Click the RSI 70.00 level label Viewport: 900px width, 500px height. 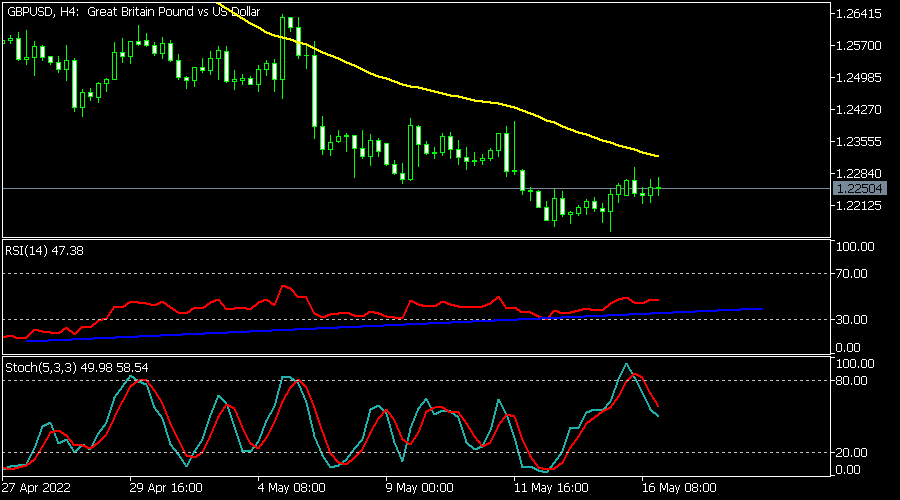(x=852, y=274)
